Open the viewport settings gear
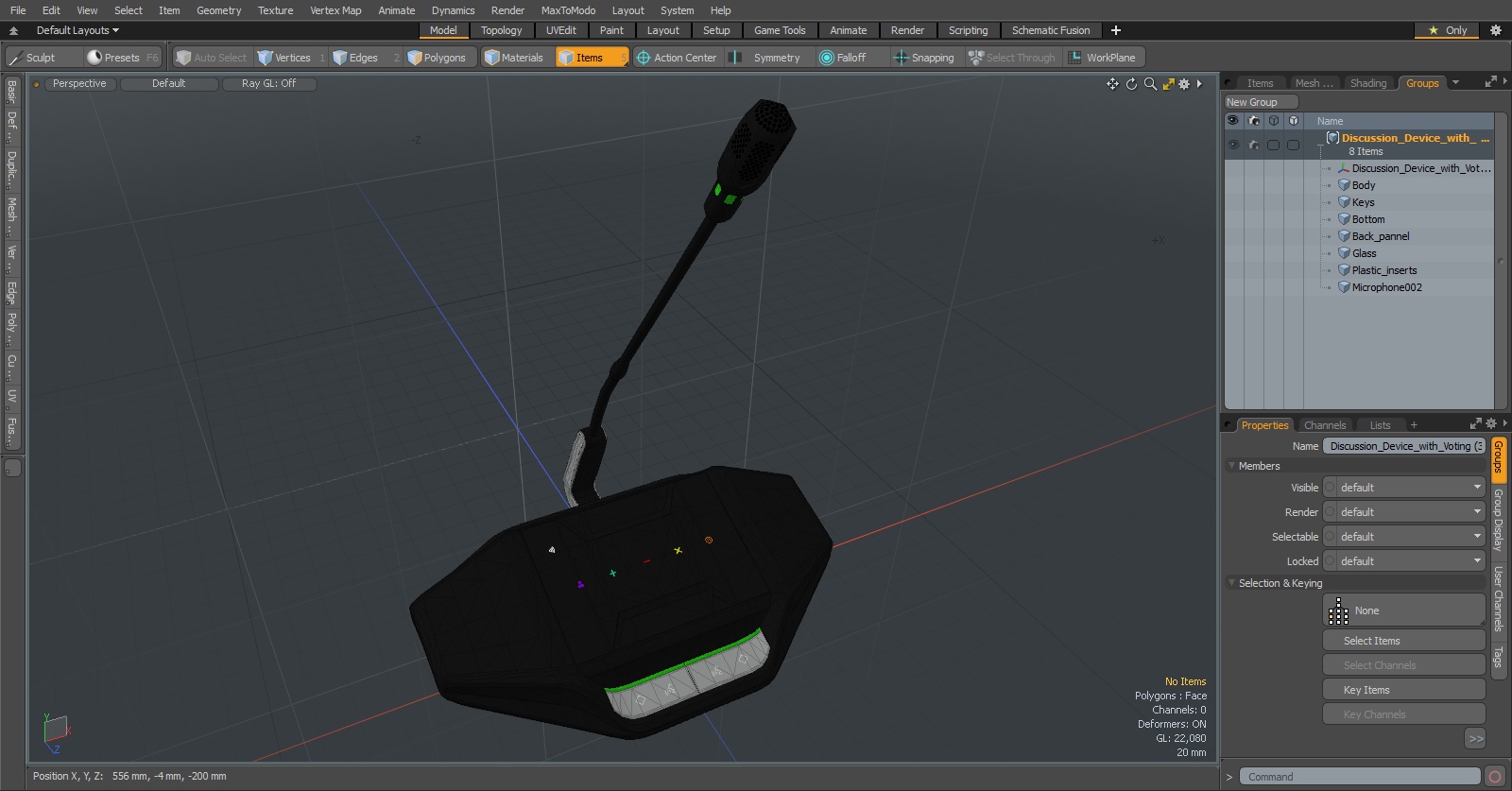1512x791 pixels. point(1184,84)
